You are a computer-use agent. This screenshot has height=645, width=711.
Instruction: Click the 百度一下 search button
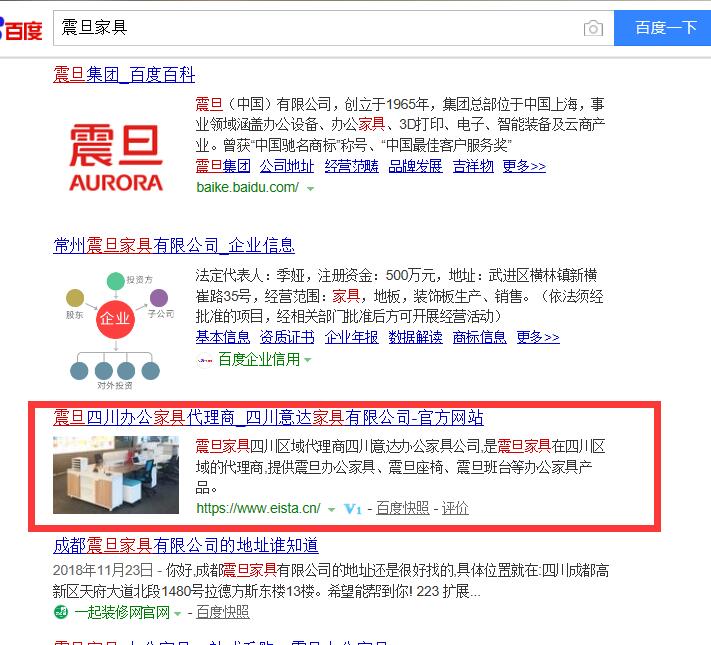click(662, 28)
